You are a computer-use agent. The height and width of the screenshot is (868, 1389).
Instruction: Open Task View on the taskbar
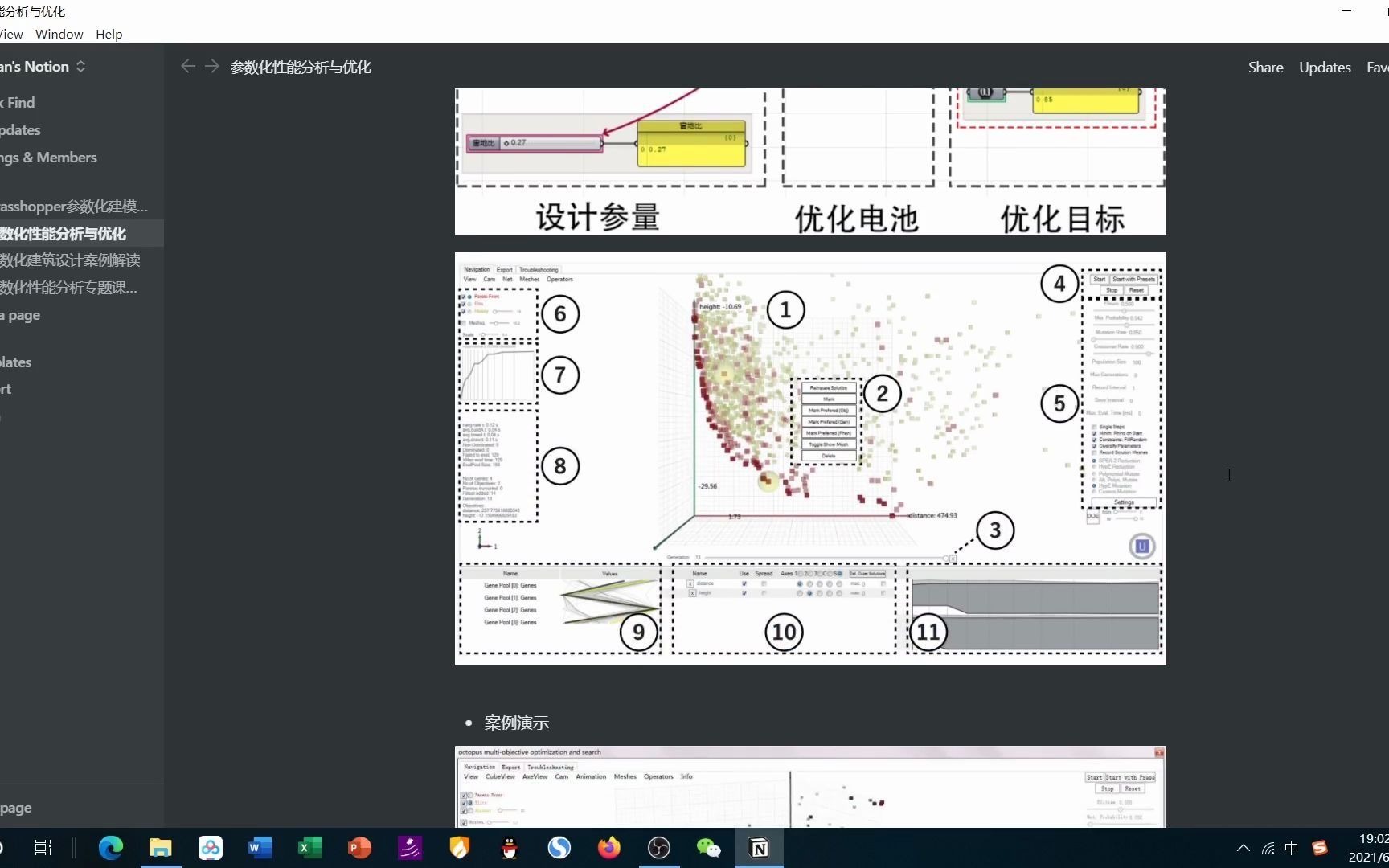click(43, 848)
